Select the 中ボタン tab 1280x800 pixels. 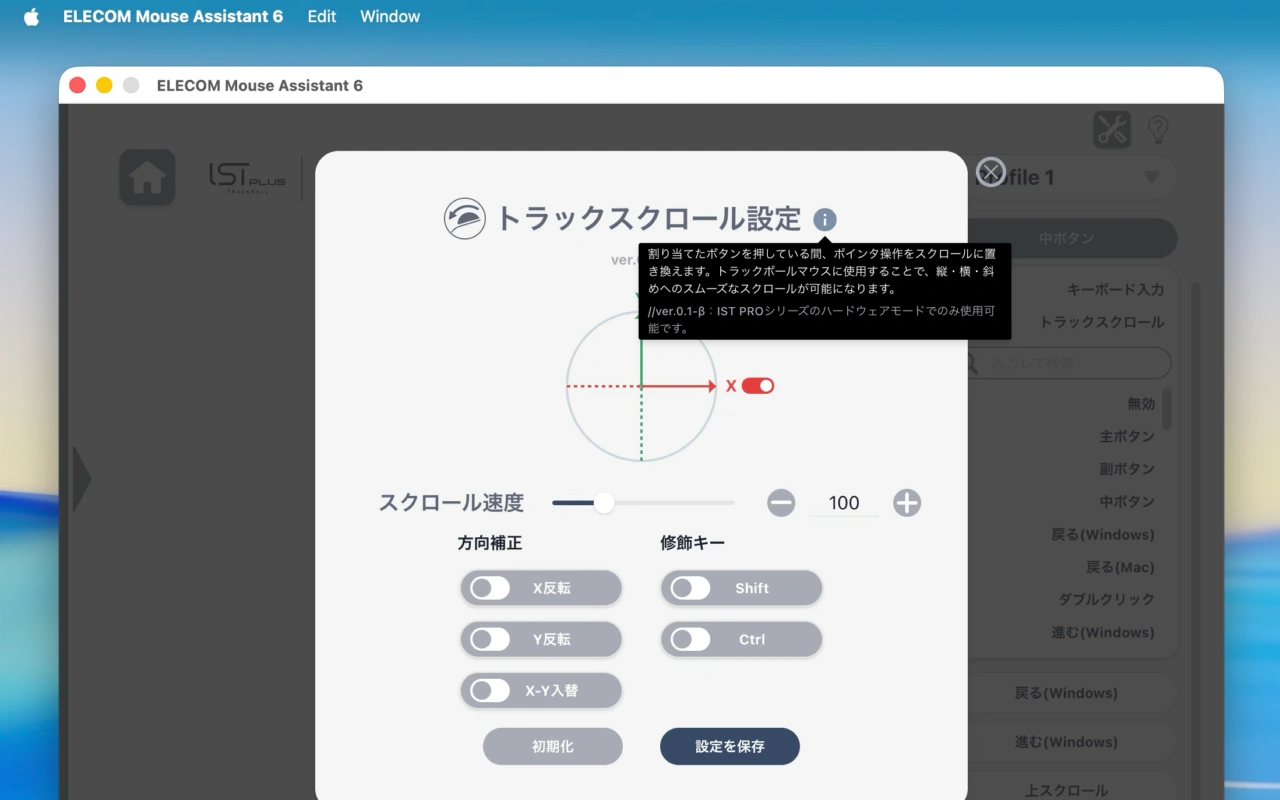1067,239
